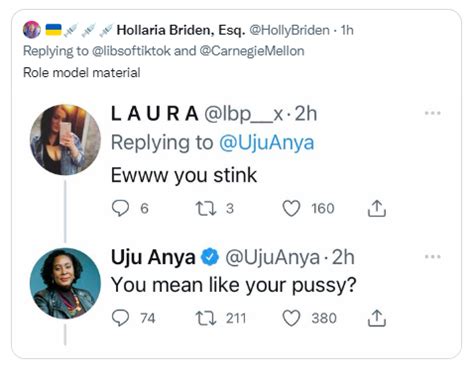This screenshot has width=474, height=368.
Task: Visit @libsoftiktok profile from reply line
Action: pos(131,51)
